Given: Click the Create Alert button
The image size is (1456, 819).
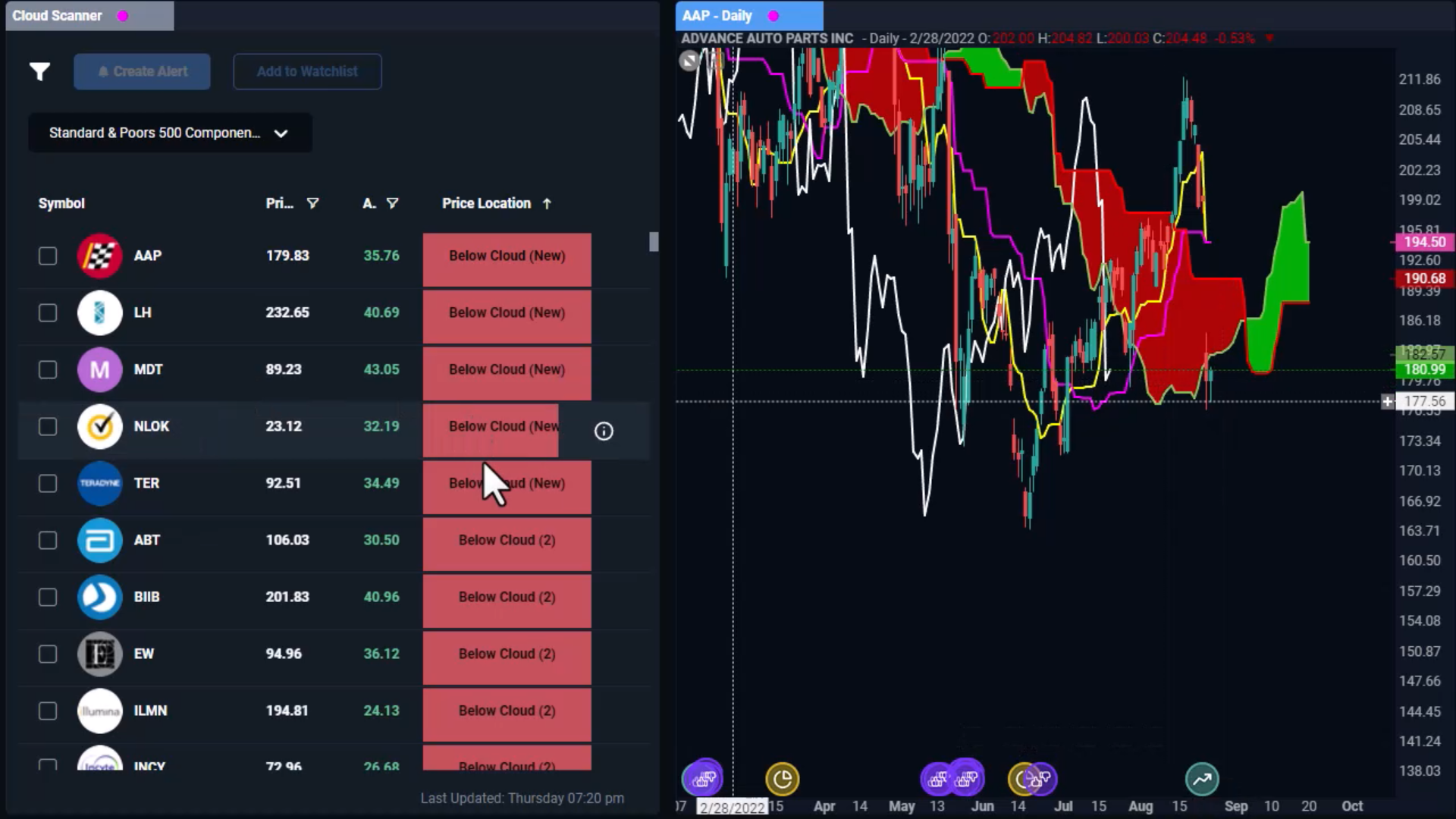Looking at the screenshot, I should coord(142,71).
